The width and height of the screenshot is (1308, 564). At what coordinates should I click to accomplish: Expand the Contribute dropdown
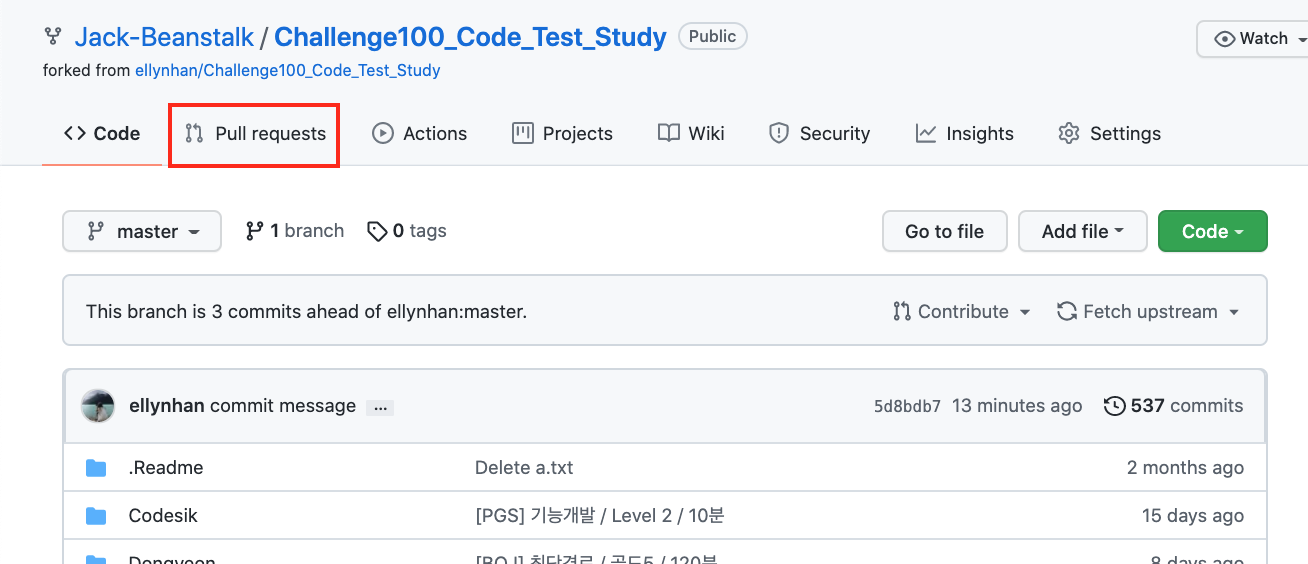(x=962, y=312)
